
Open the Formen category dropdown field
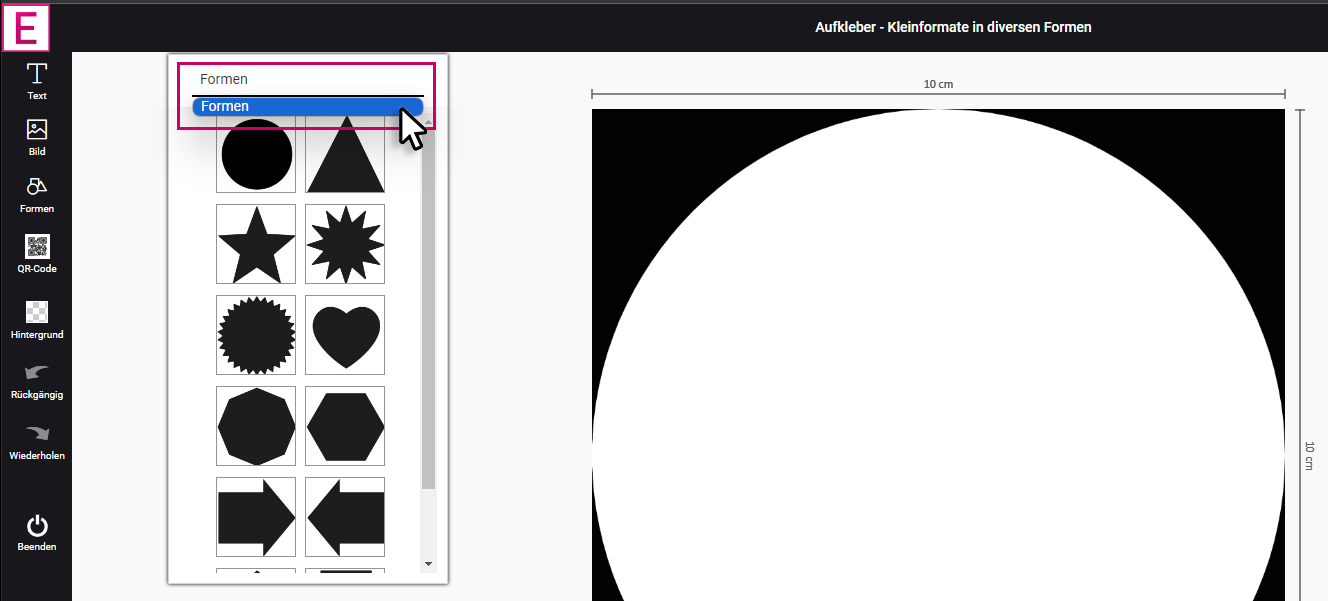[307, 80]
